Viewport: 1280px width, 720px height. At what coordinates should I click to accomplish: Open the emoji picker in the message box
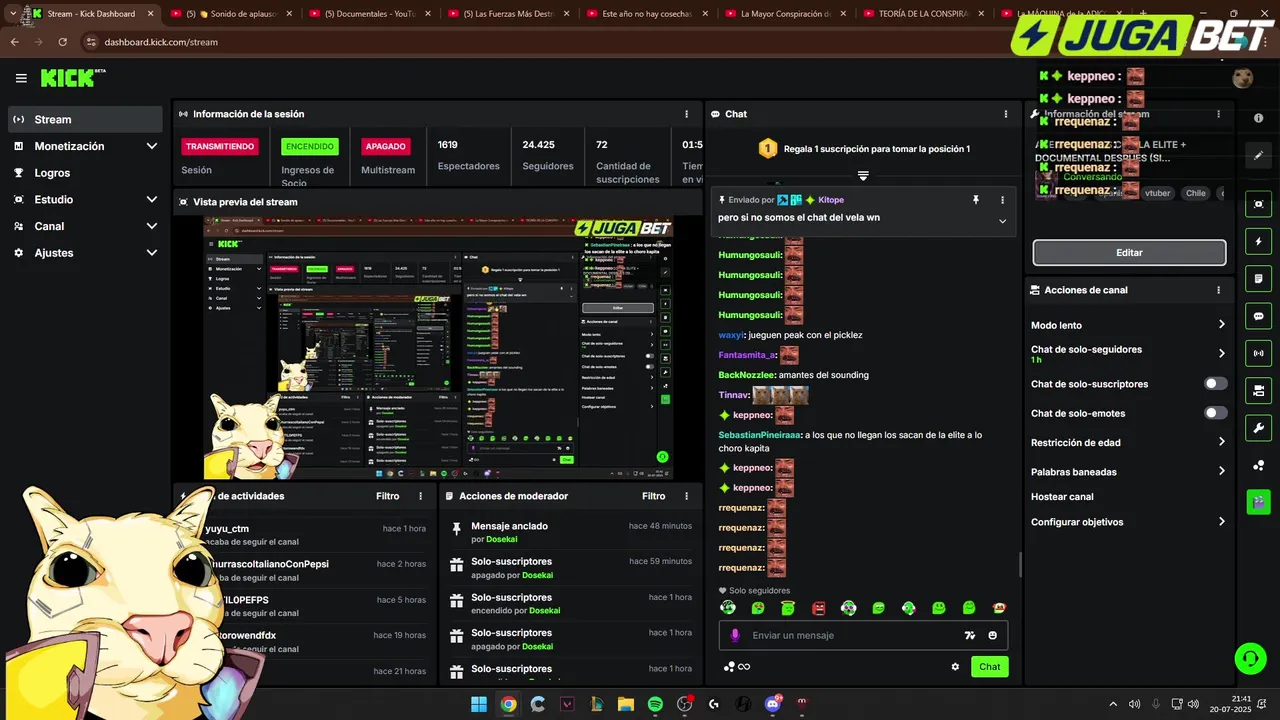992,635
